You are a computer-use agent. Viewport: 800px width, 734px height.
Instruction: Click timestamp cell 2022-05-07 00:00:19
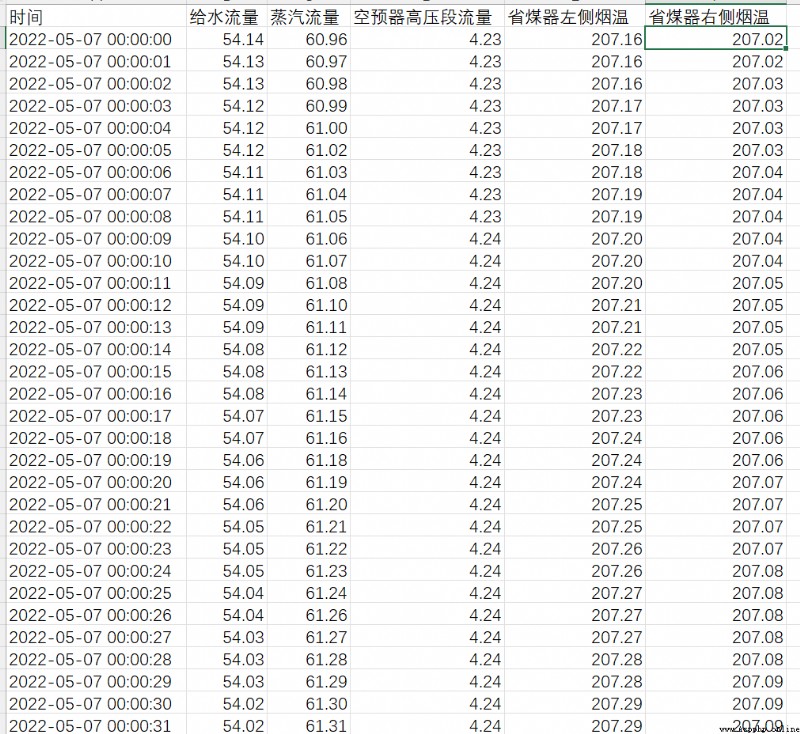click(96, 460)
